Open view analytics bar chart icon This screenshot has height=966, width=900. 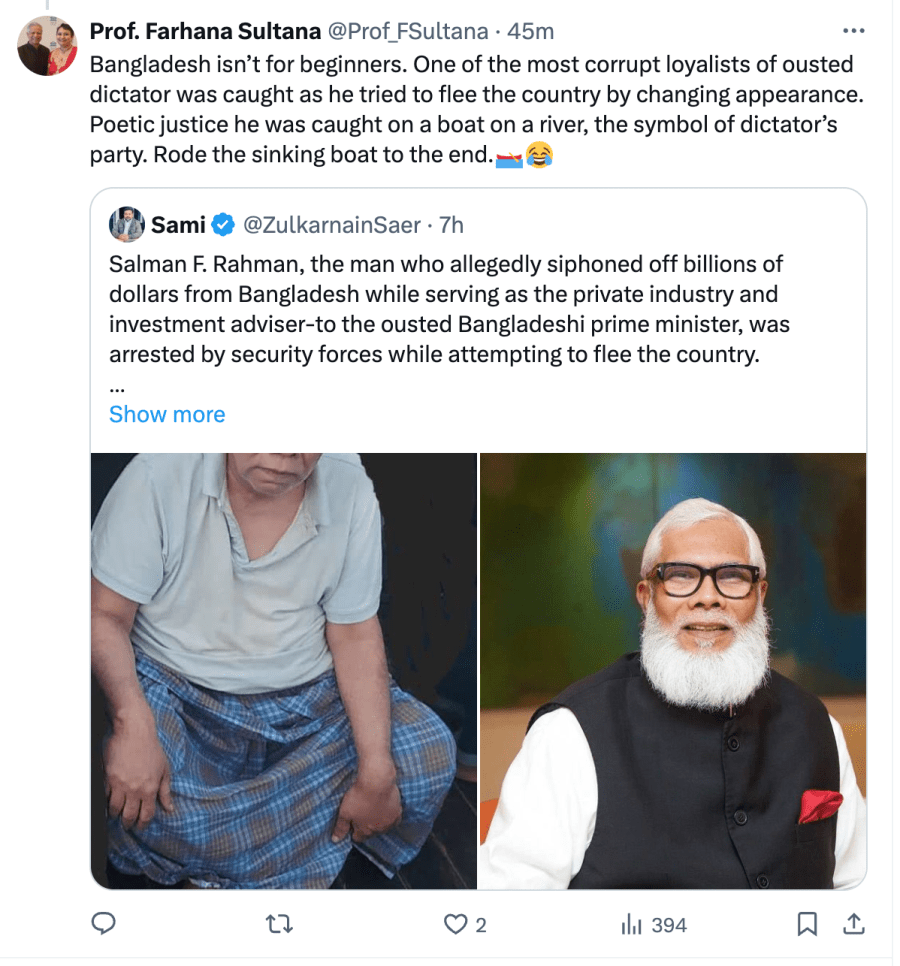[631, 925]
